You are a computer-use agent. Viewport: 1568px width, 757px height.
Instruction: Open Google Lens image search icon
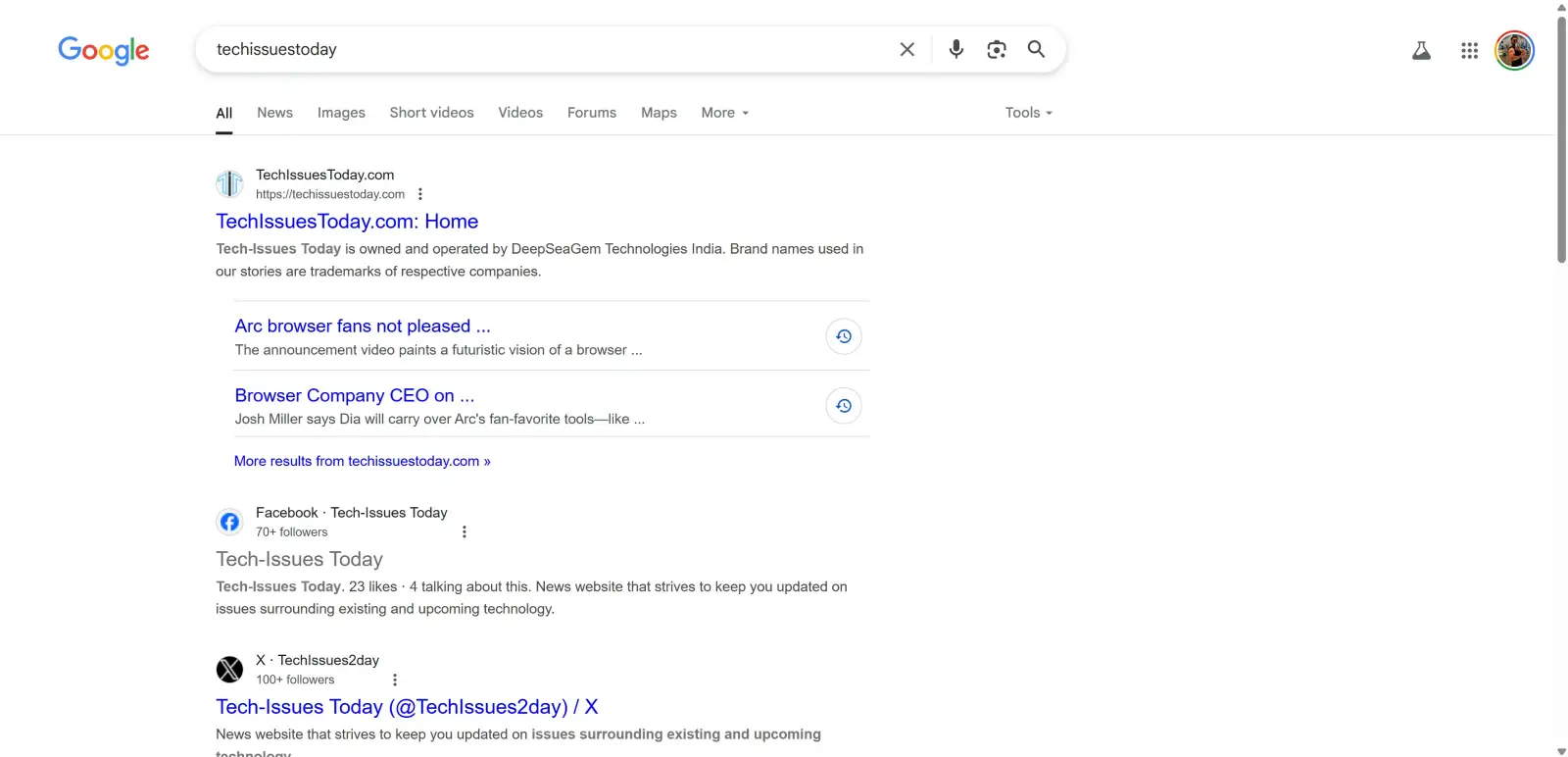(x=997, y=49)
